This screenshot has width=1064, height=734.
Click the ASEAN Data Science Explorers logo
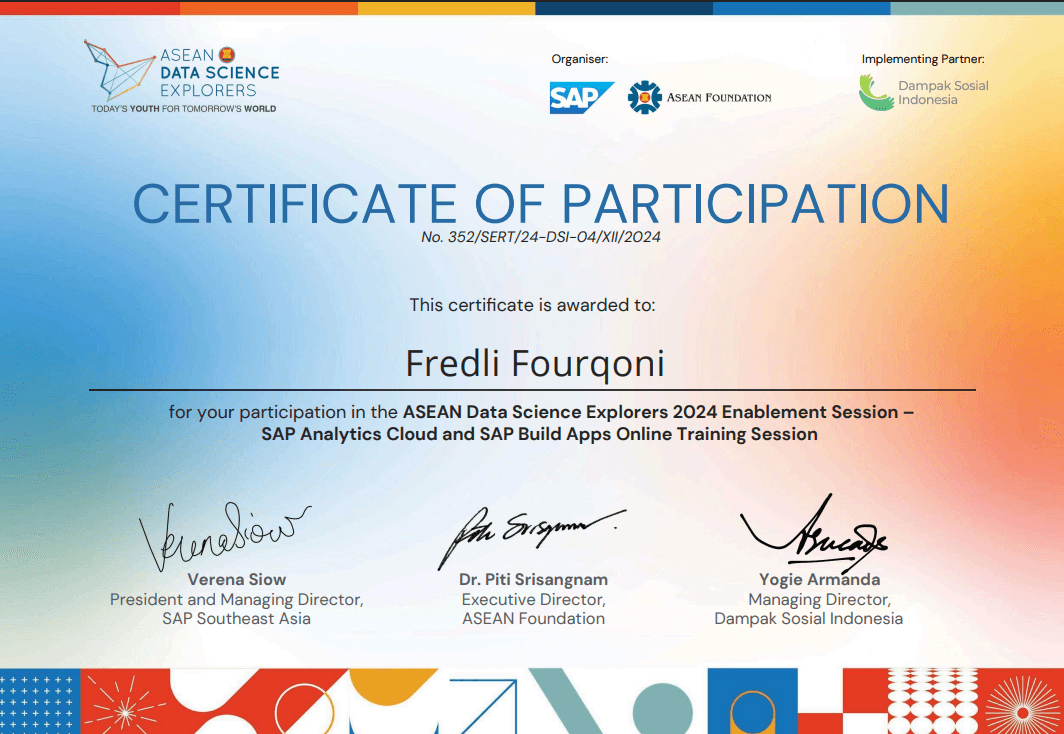coord(180,78)
